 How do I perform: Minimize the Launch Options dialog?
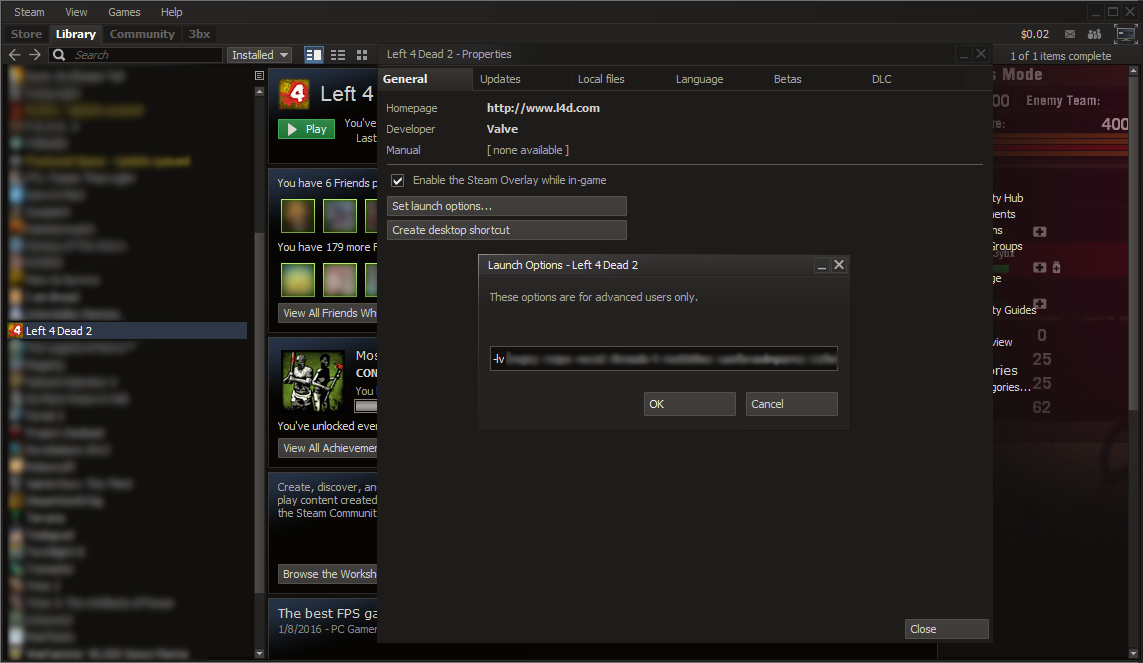pos(822,265)
